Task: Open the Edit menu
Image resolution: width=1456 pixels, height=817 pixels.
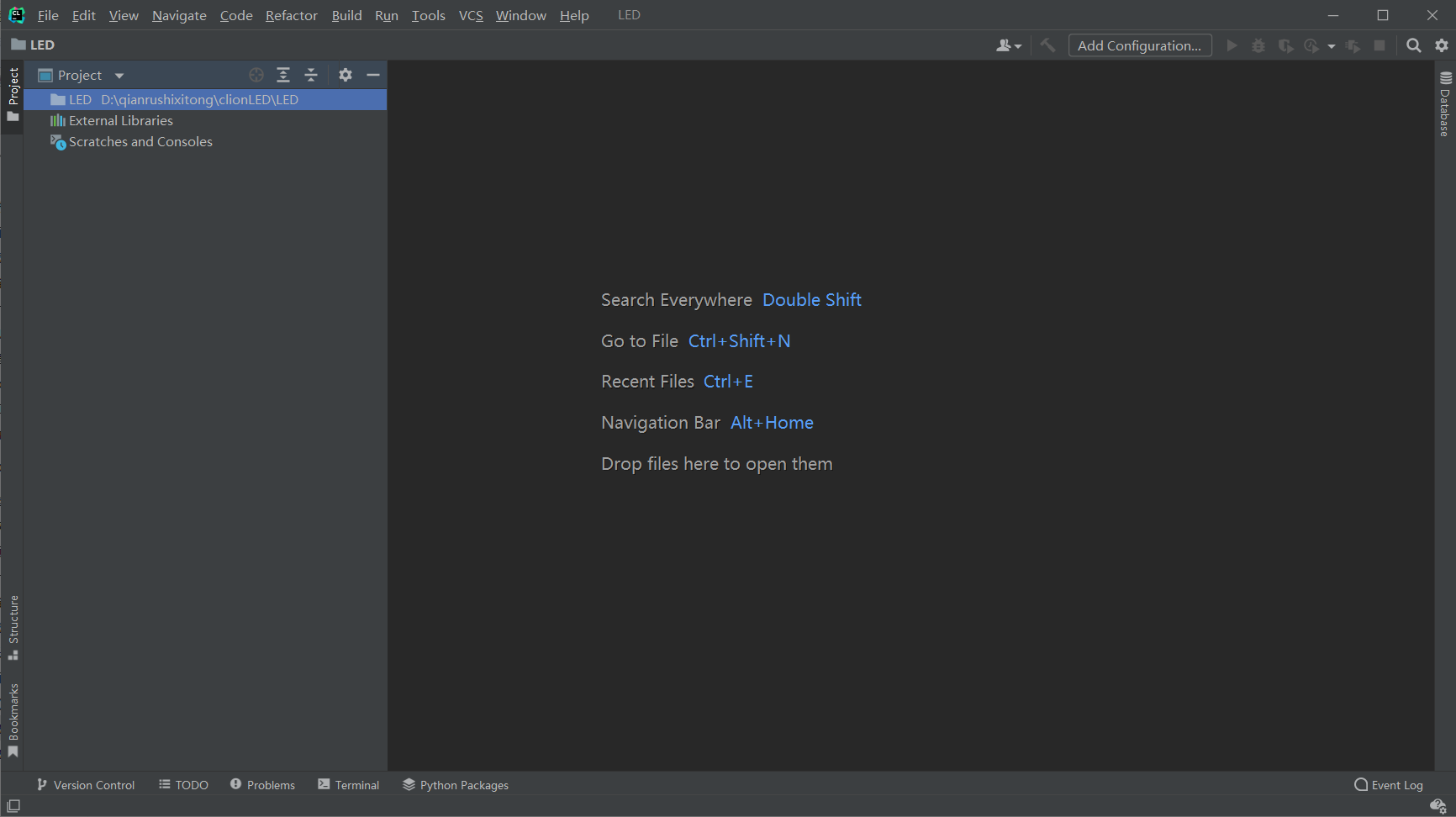Action: pyautogui.click(x=83, y=15)
